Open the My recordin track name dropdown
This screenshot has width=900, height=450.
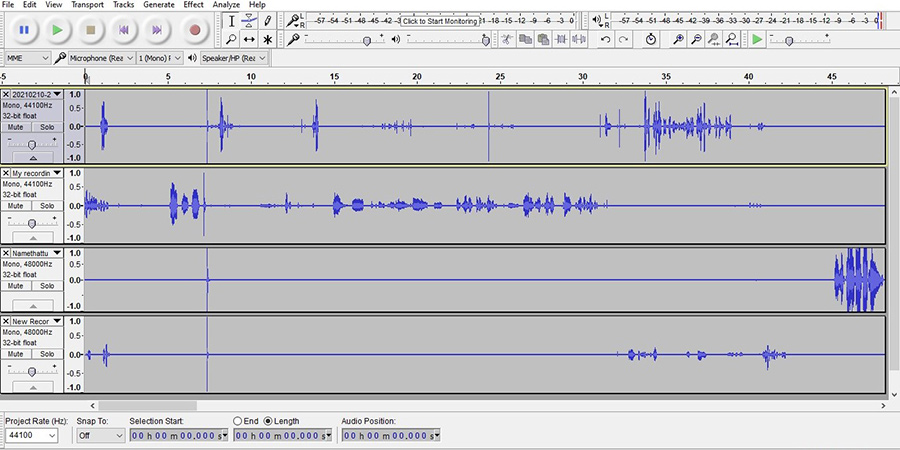37,173
